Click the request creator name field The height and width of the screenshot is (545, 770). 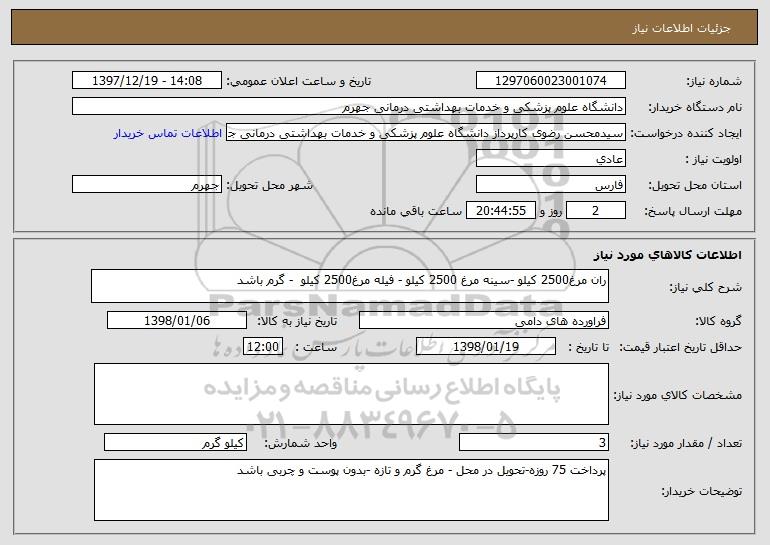coord(426,133)
